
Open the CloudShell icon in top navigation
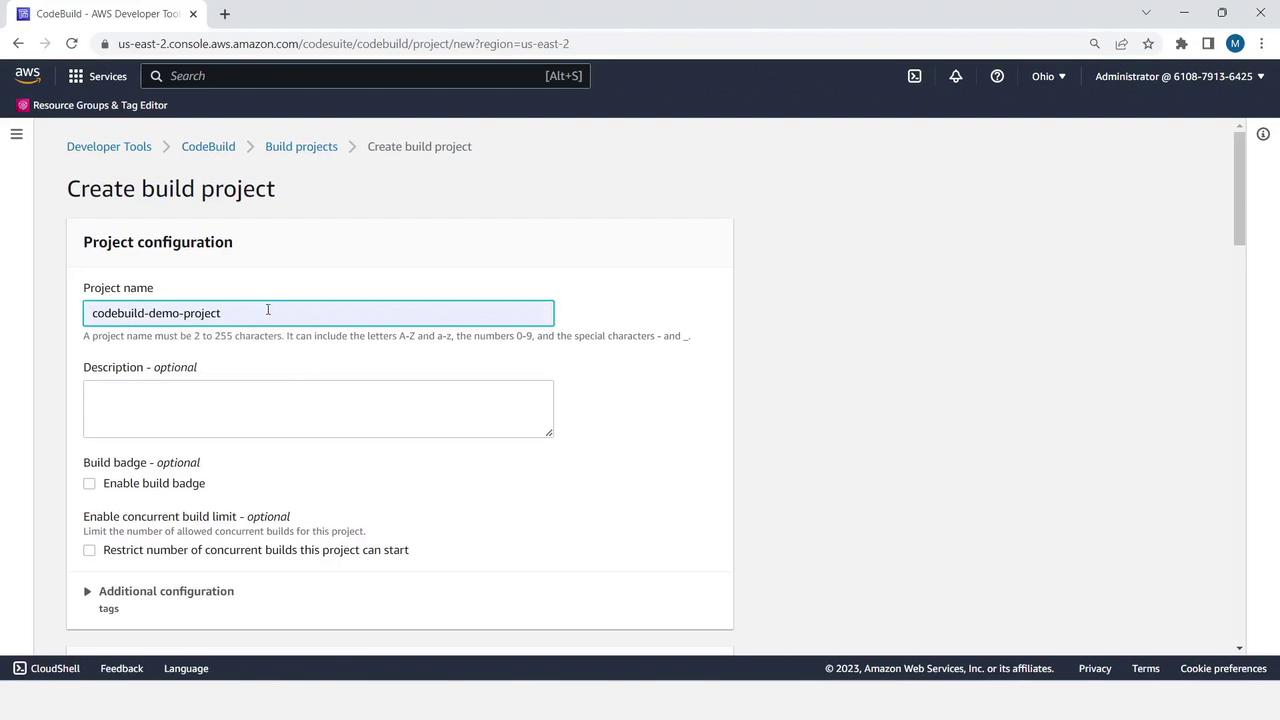(x=914, y=76)
